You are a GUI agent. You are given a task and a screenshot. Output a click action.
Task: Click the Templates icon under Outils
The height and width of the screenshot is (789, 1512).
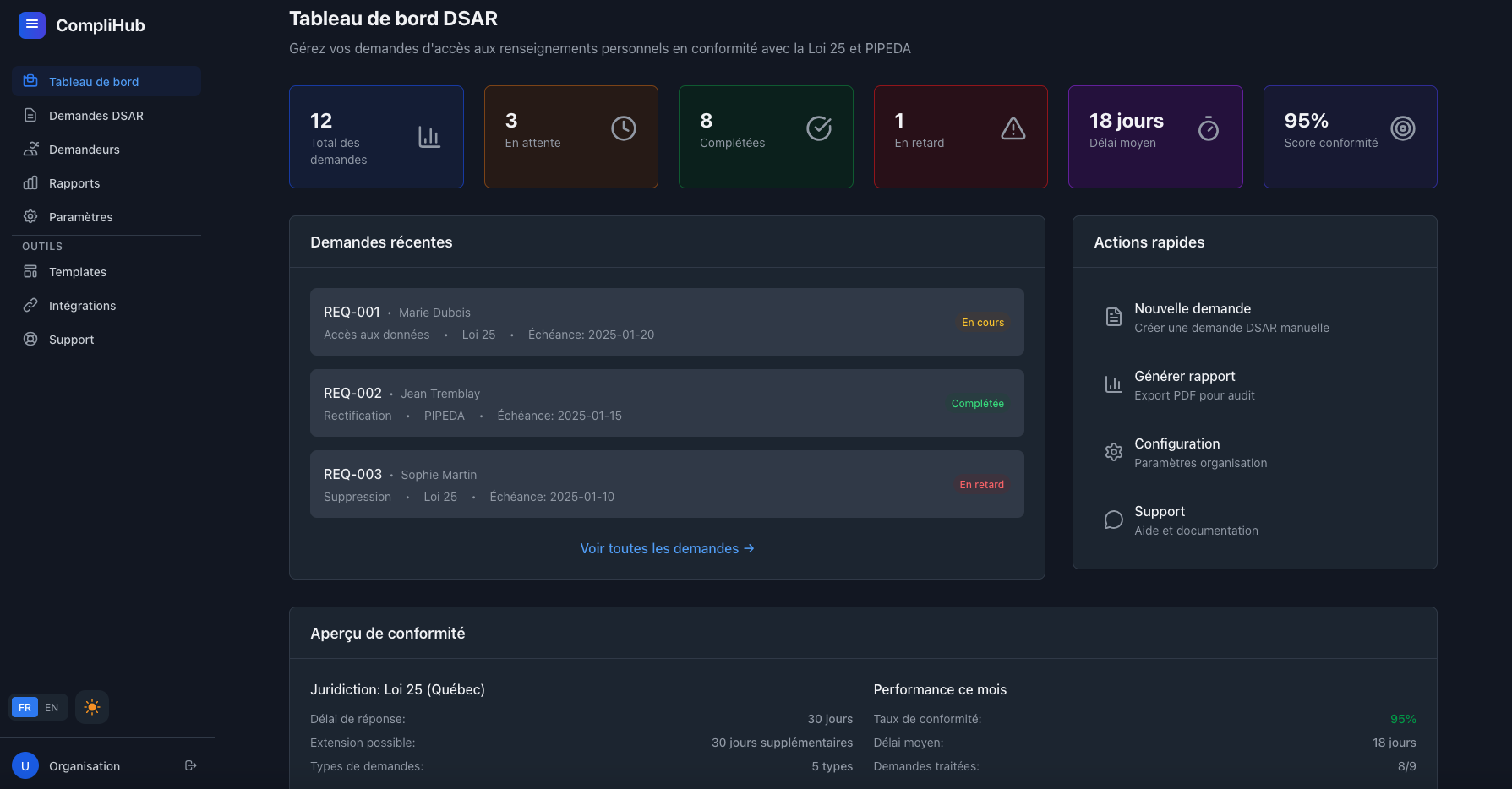(x=30, y=271)
